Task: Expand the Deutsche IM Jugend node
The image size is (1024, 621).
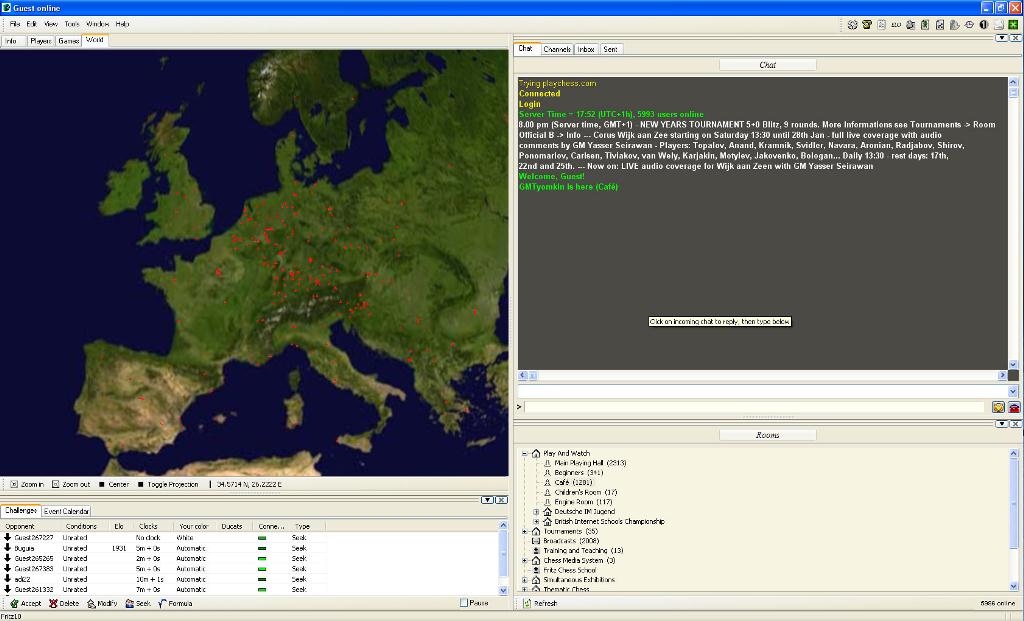Action: 536,512
